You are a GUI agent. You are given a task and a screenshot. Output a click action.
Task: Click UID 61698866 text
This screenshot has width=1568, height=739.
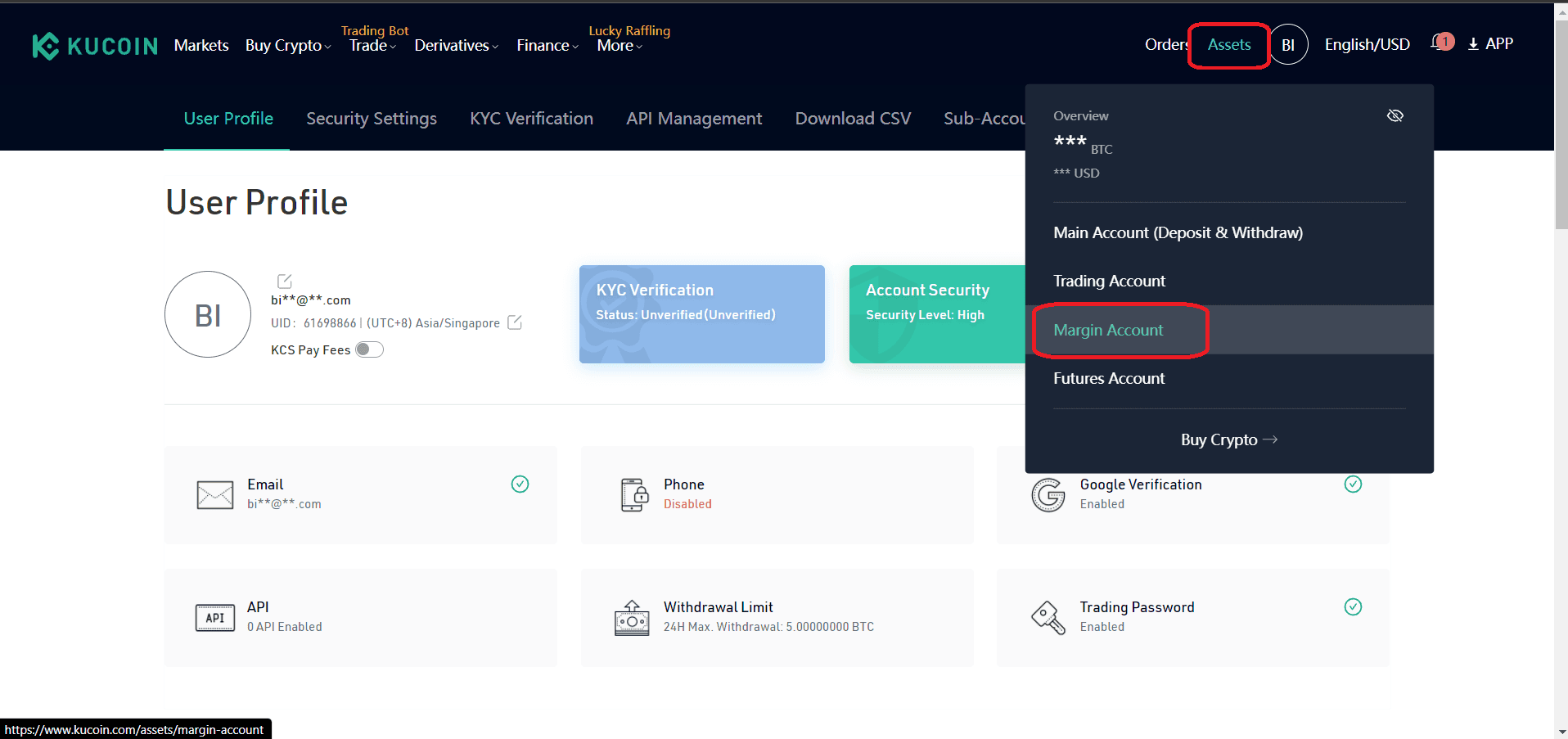313,323
